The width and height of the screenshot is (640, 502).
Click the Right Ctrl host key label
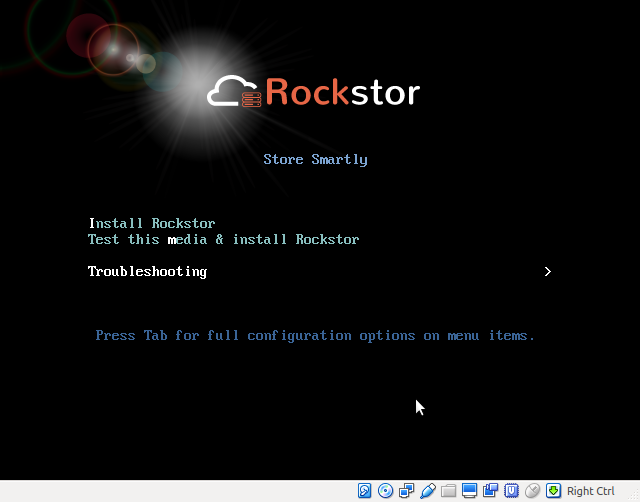coord(591,491)
